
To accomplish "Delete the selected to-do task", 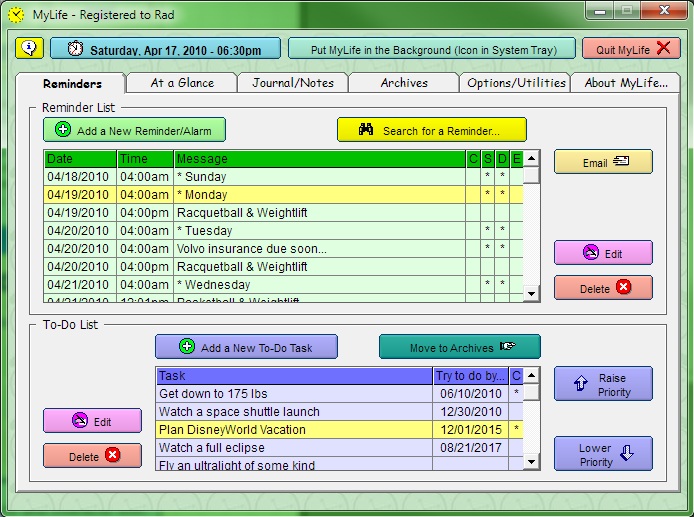I will point(92,456).
